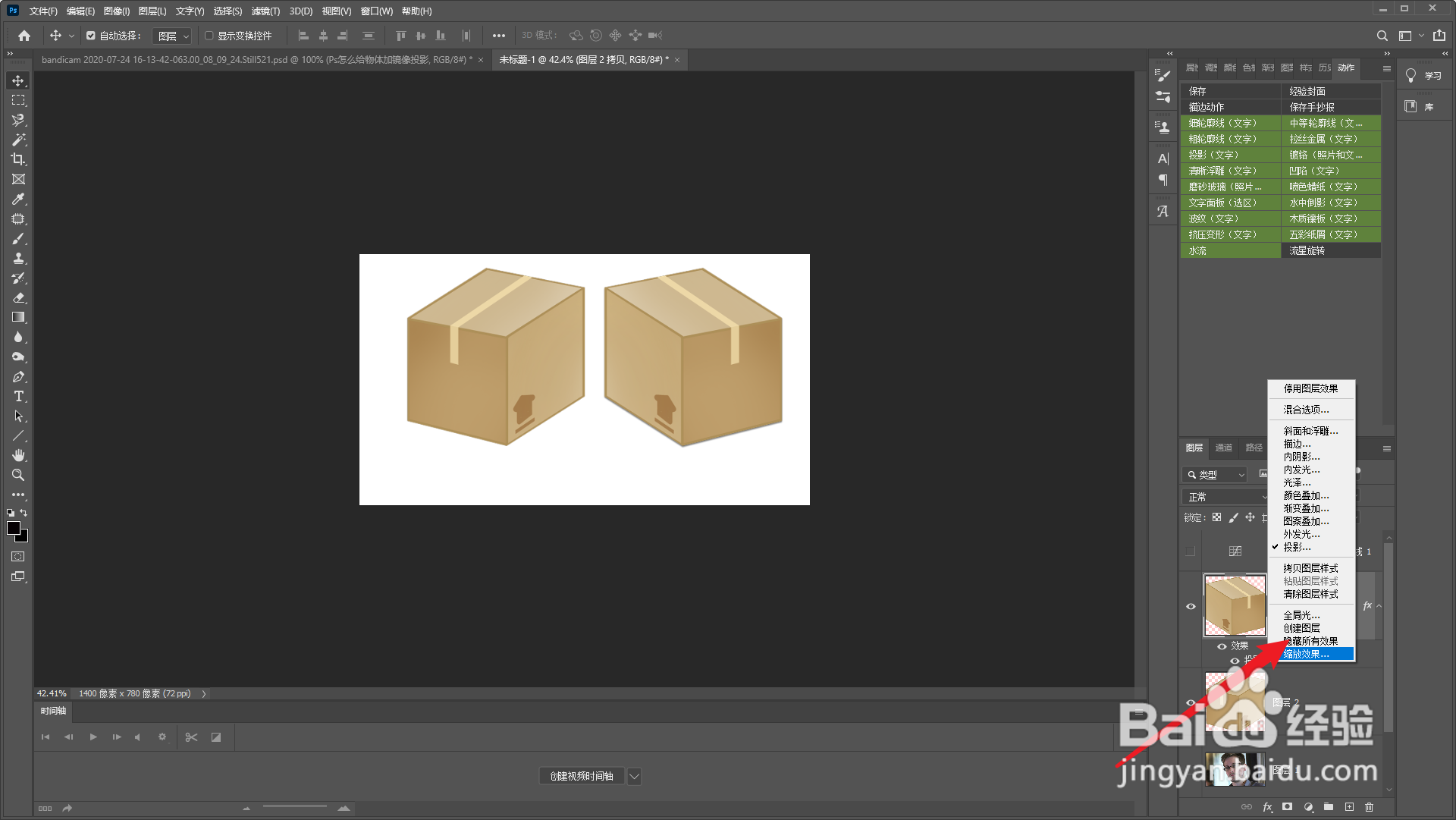Select the Line tool

click(x=18, y=435)
